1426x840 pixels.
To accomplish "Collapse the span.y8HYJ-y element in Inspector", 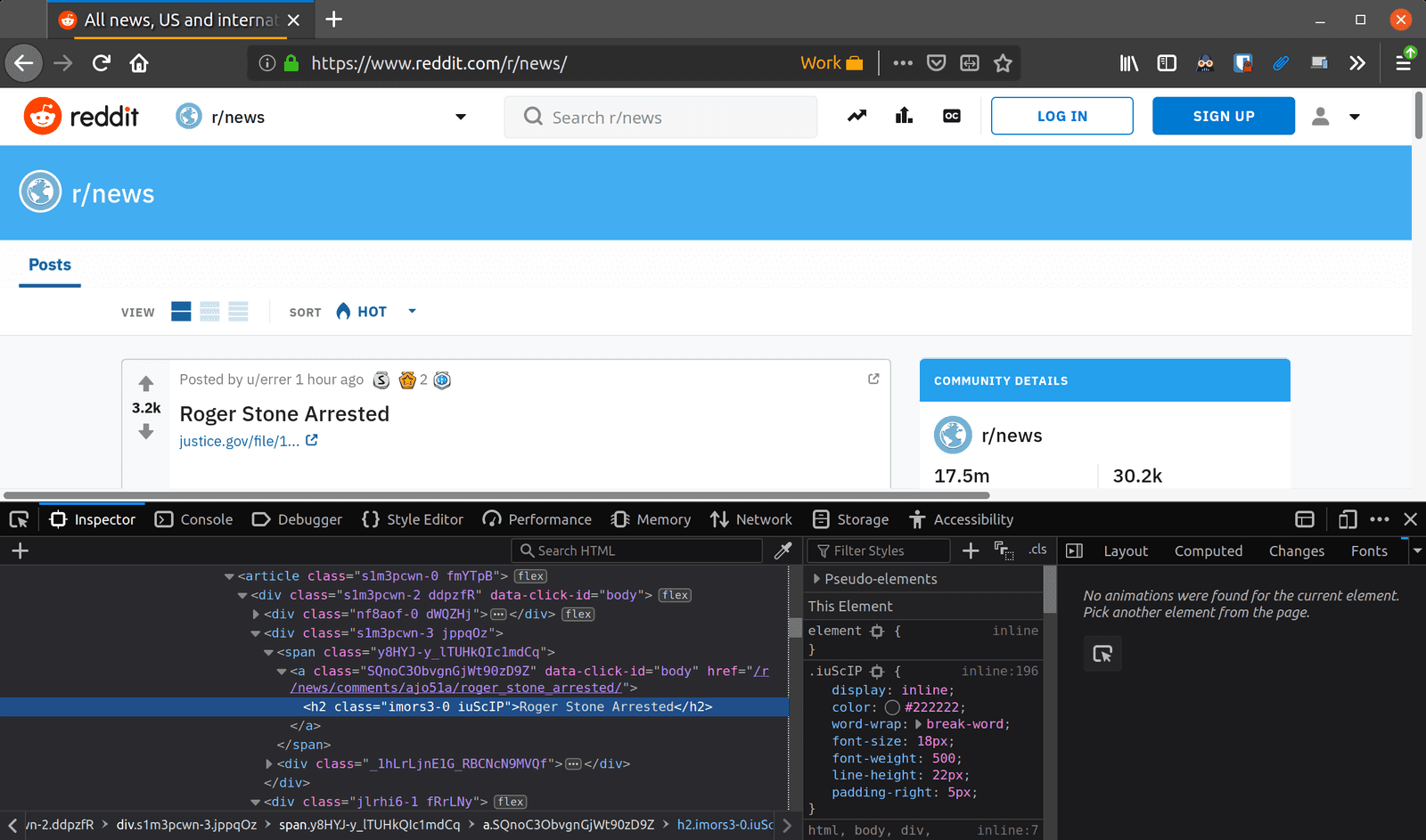I will [268, 652].
